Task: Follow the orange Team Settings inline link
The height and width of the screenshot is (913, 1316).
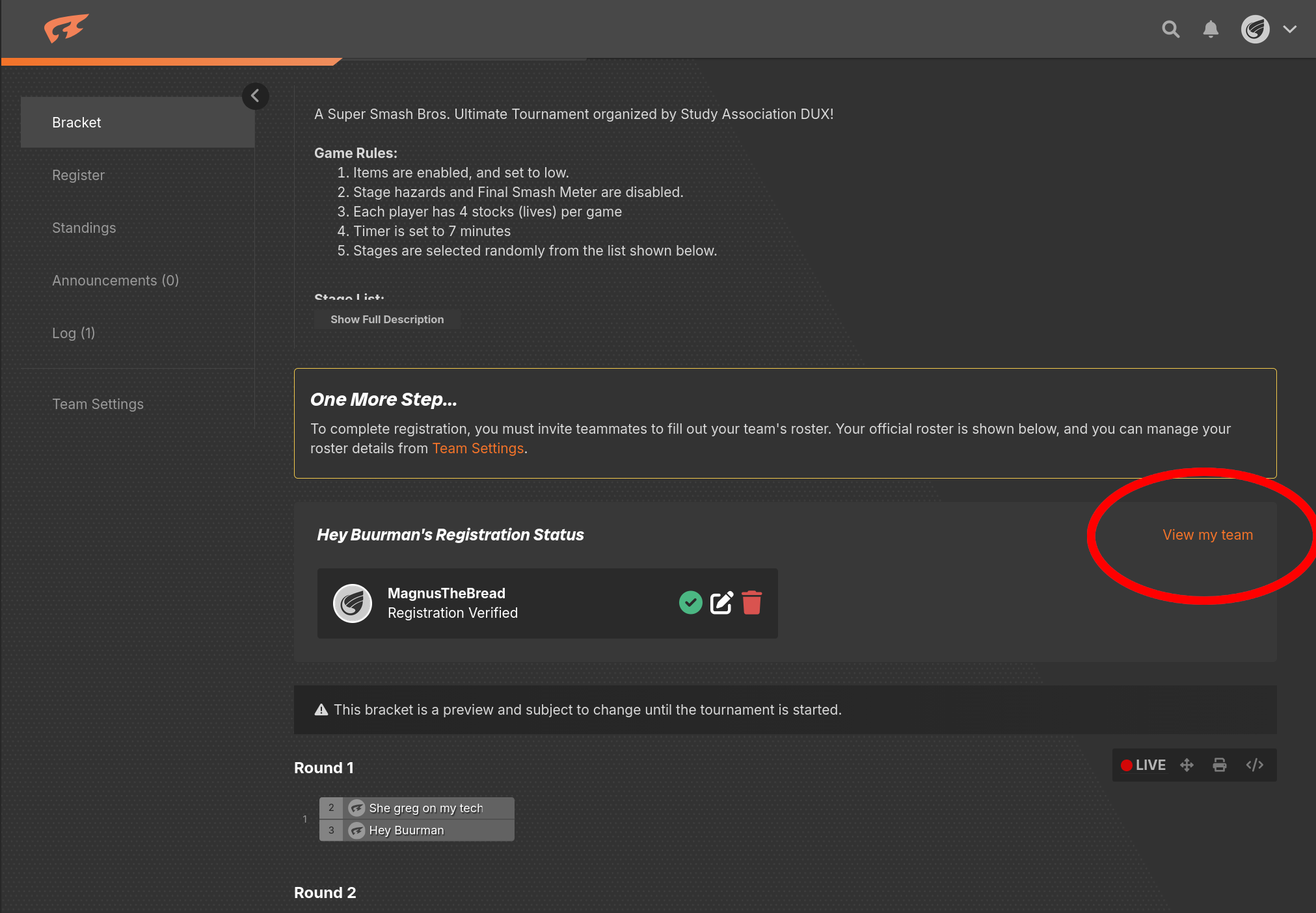Action: [x=477, y=448]
